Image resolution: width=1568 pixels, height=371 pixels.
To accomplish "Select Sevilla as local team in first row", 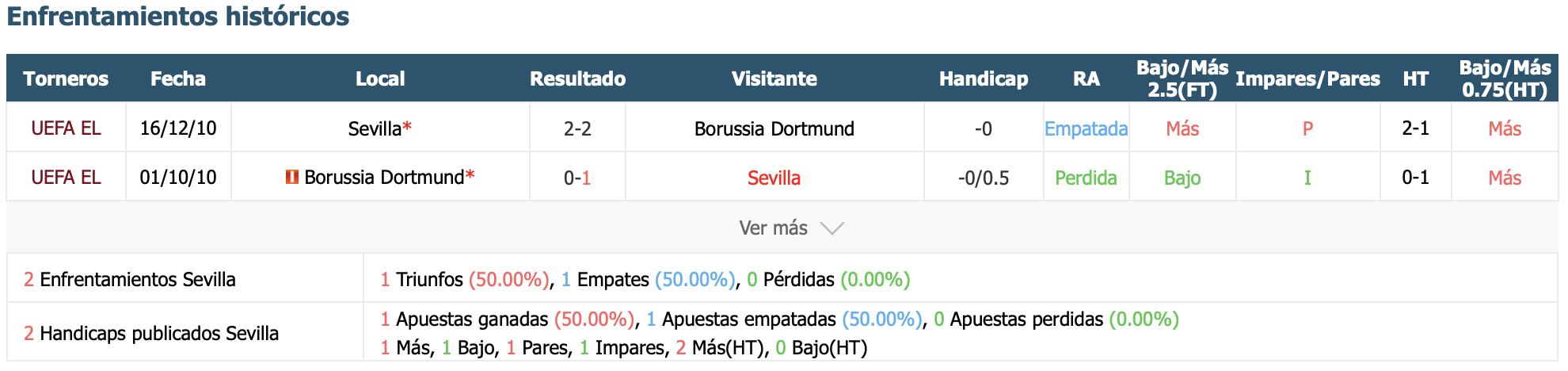I will tap(375, 128).
